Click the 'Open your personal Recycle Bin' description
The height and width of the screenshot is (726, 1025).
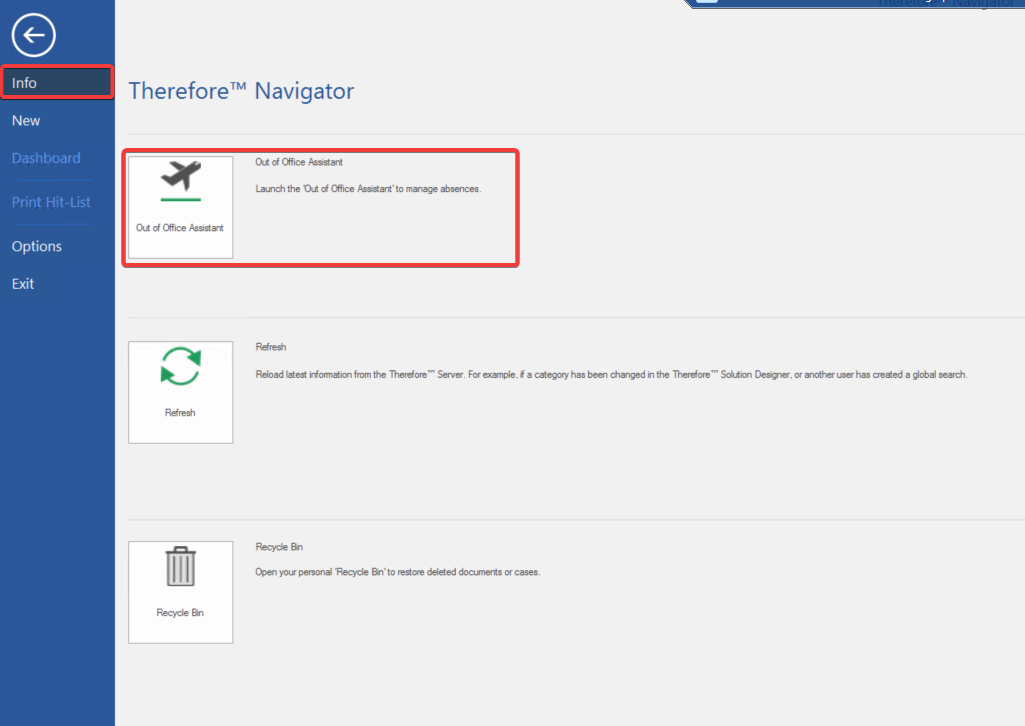(397, 572)
